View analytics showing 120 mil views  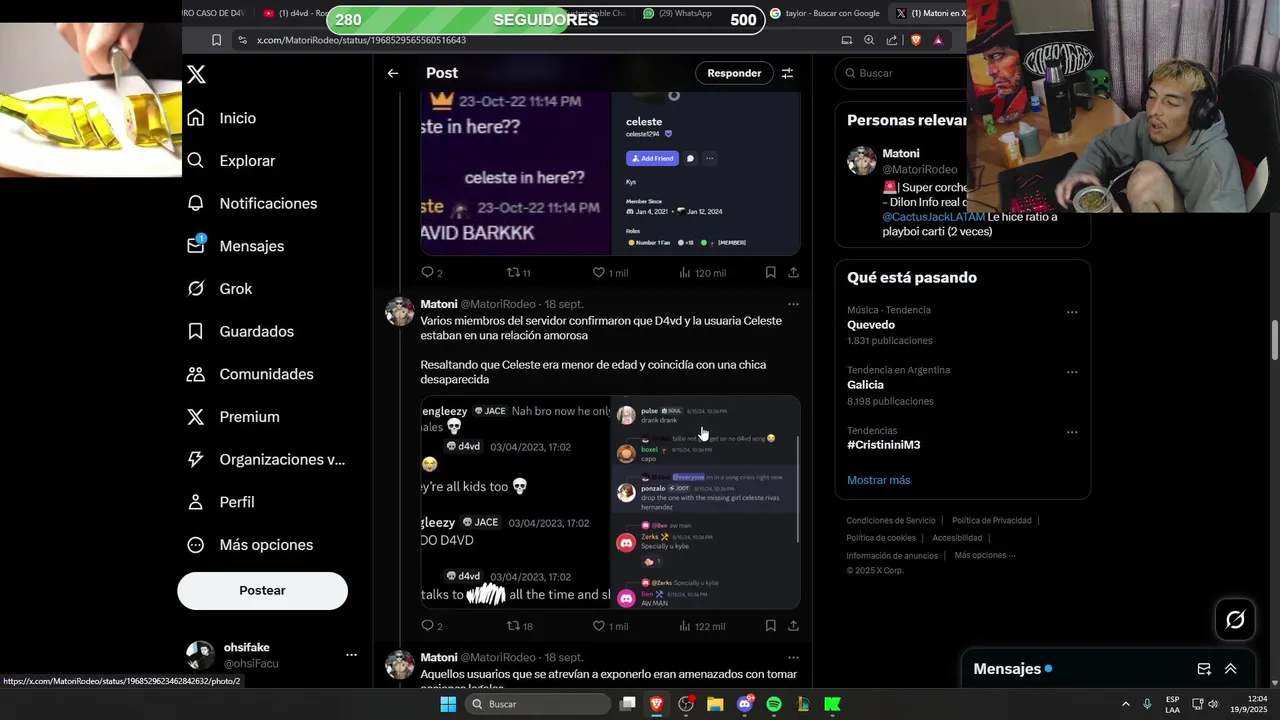point(702,272)
